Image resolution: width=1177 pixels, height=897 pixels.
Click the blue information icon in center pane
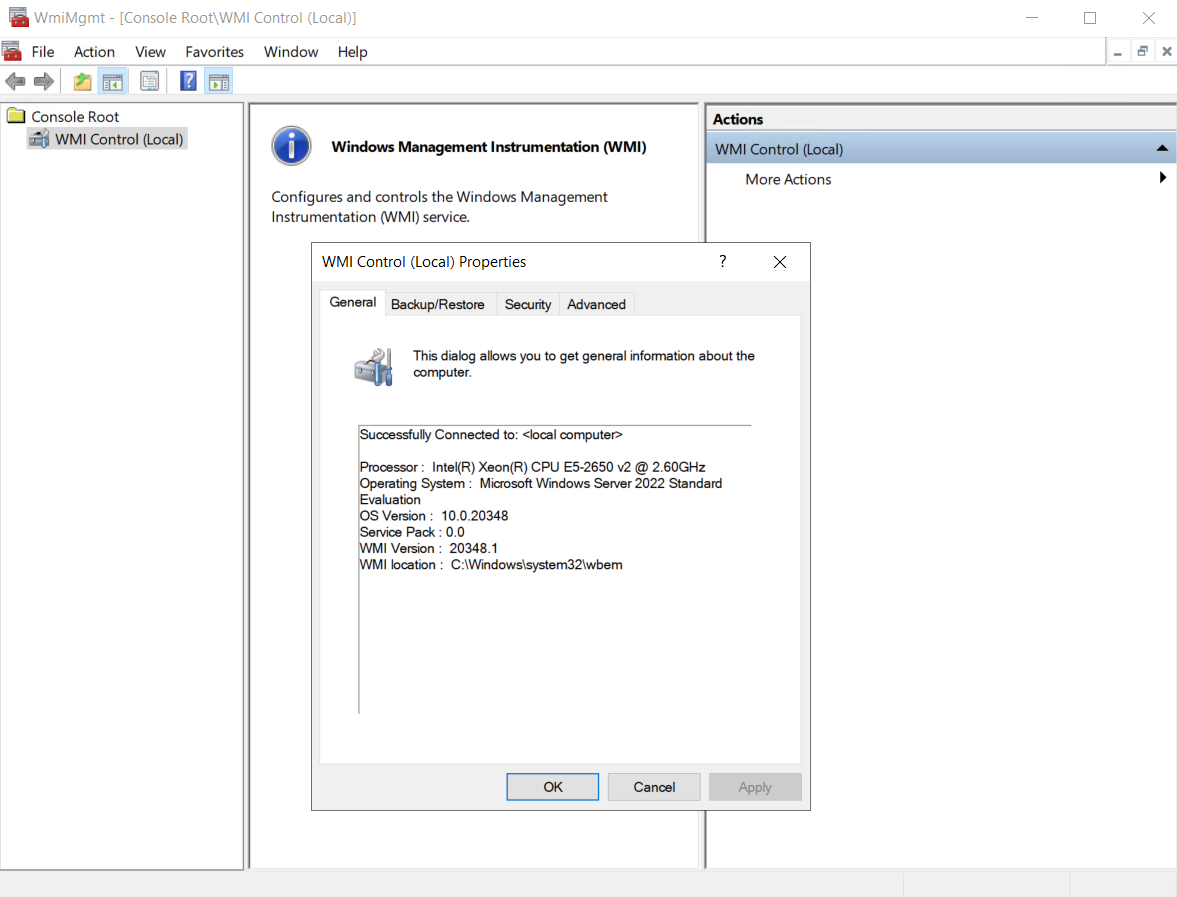coord(291,146)
